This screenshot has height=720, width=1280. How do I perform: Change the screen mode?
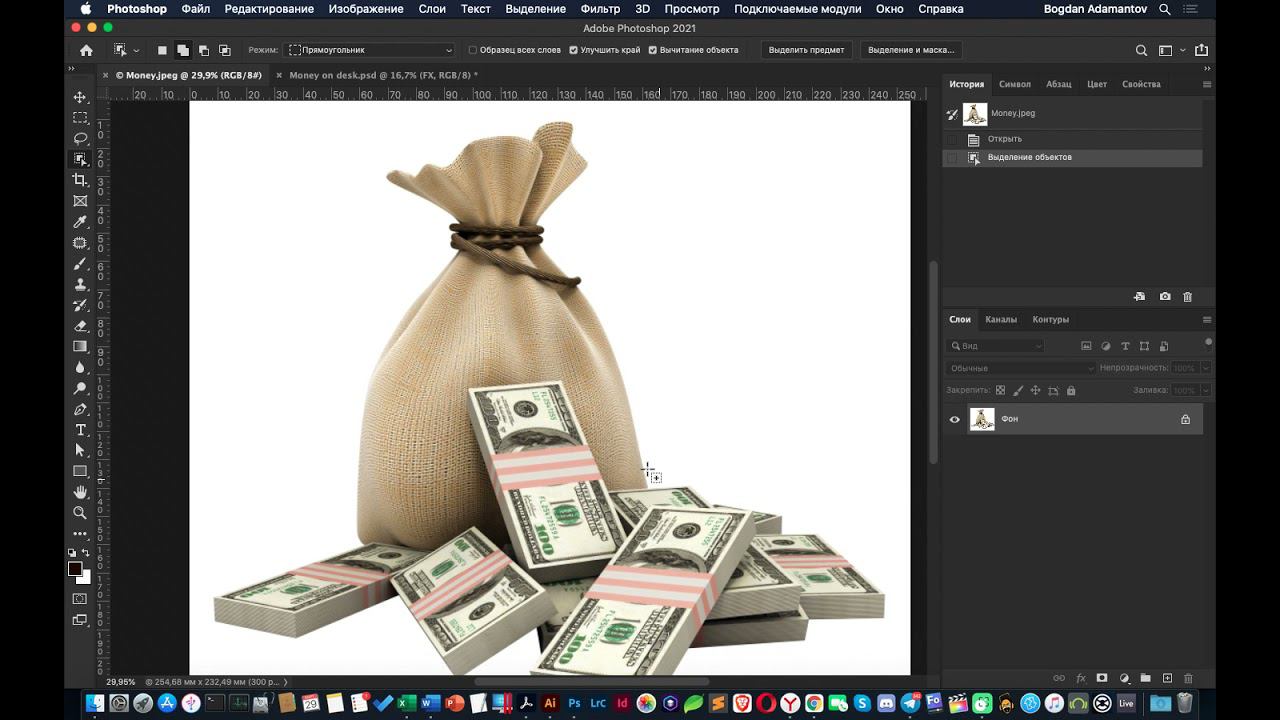pos(80,620)
